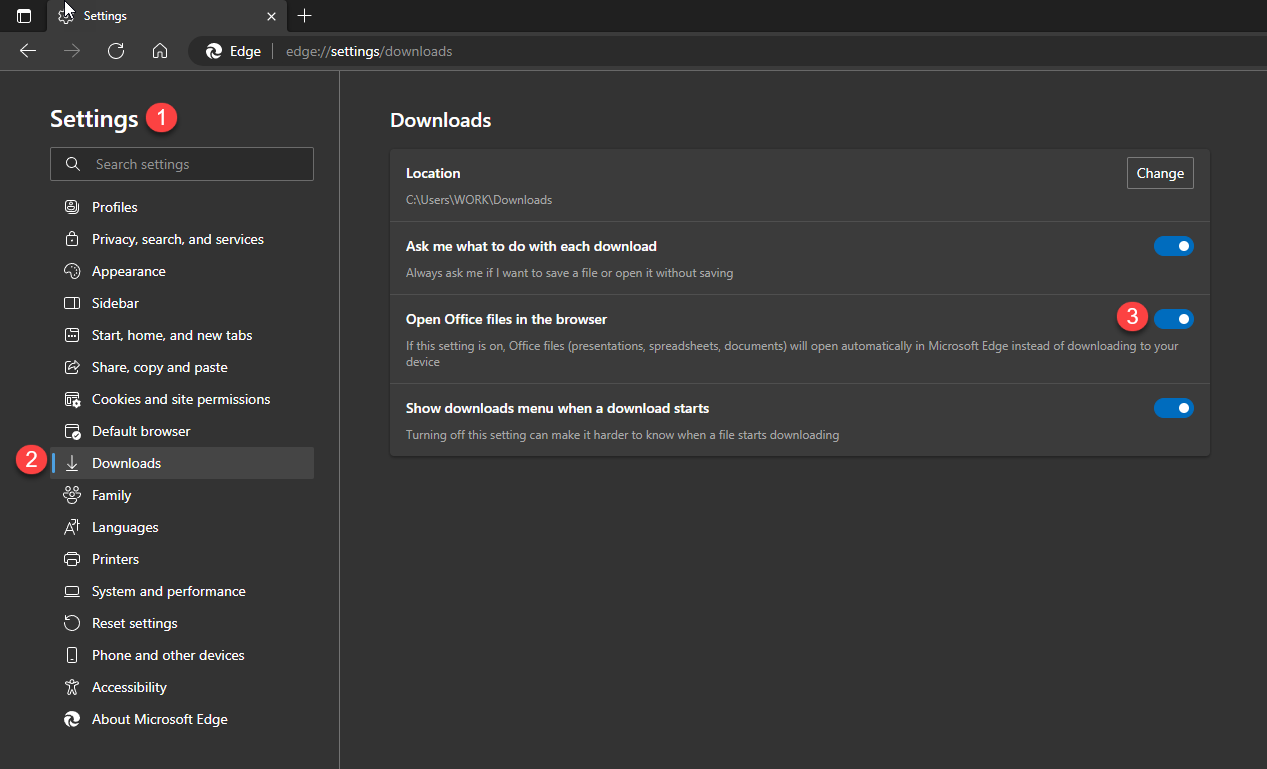The image size is (1267, 769).
Task: Refresh the page
Action: click(116, 51)
